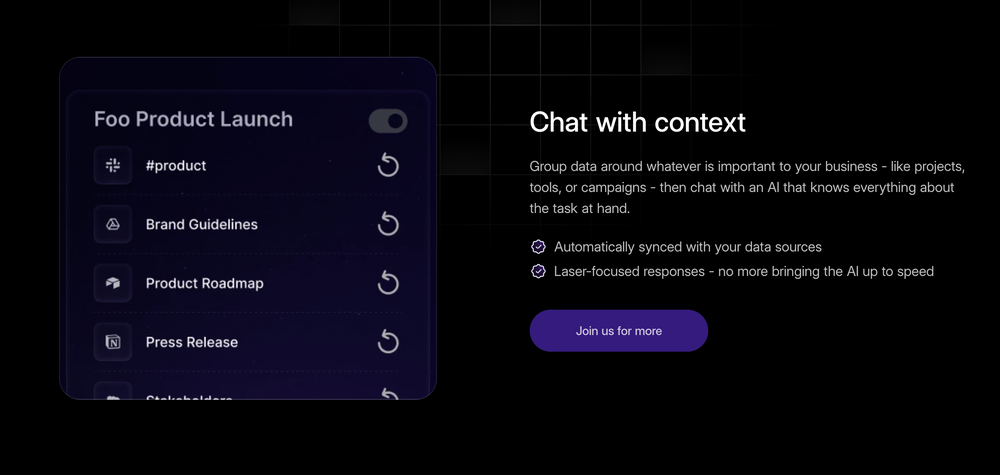Select the #product list row
The height and width of the screenshot is (475, 1000).
click(247, 166)
